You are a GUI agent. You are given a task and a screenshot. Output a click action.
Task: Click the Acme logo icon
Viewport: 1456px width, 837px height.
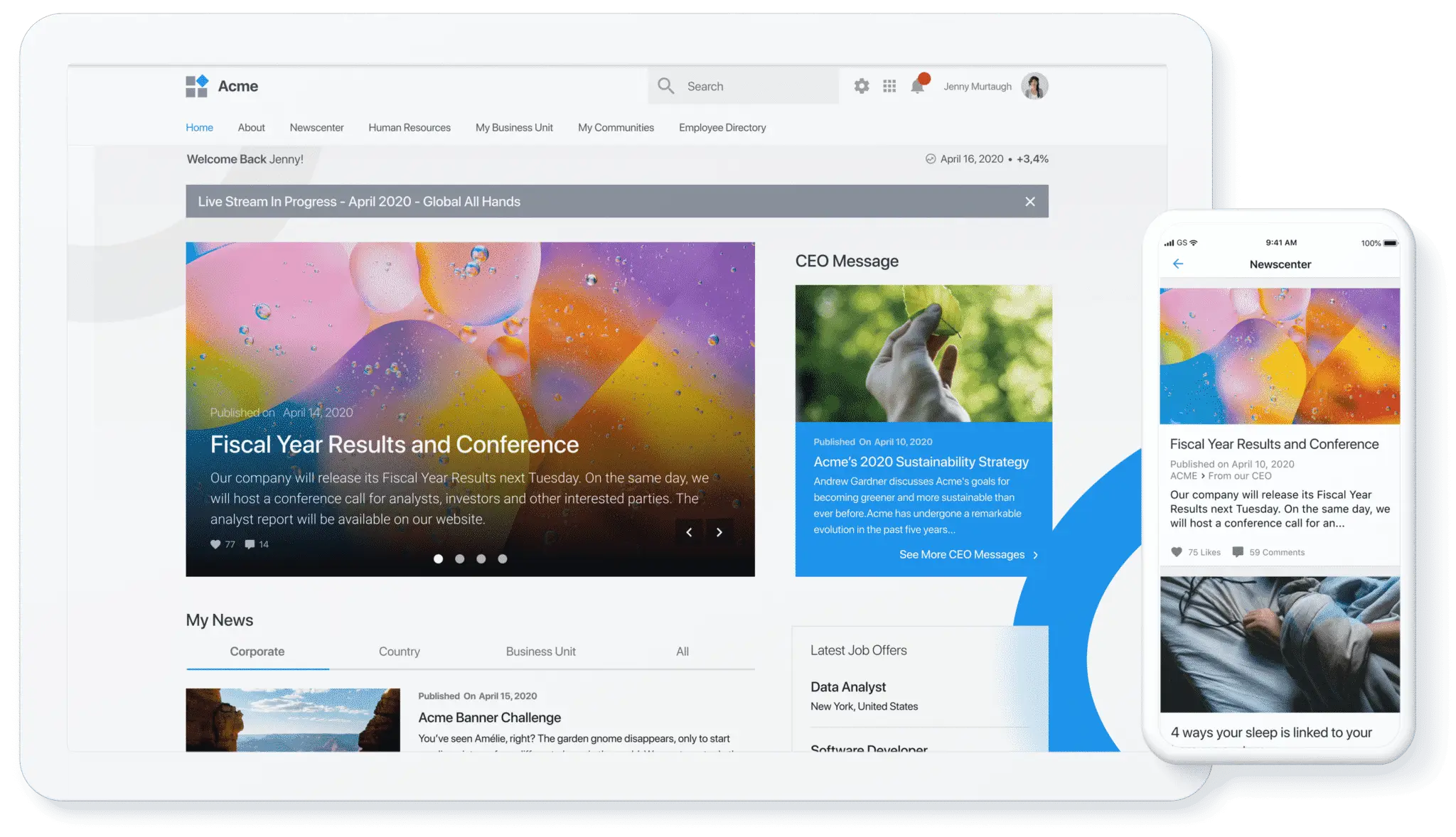[197, 86]
